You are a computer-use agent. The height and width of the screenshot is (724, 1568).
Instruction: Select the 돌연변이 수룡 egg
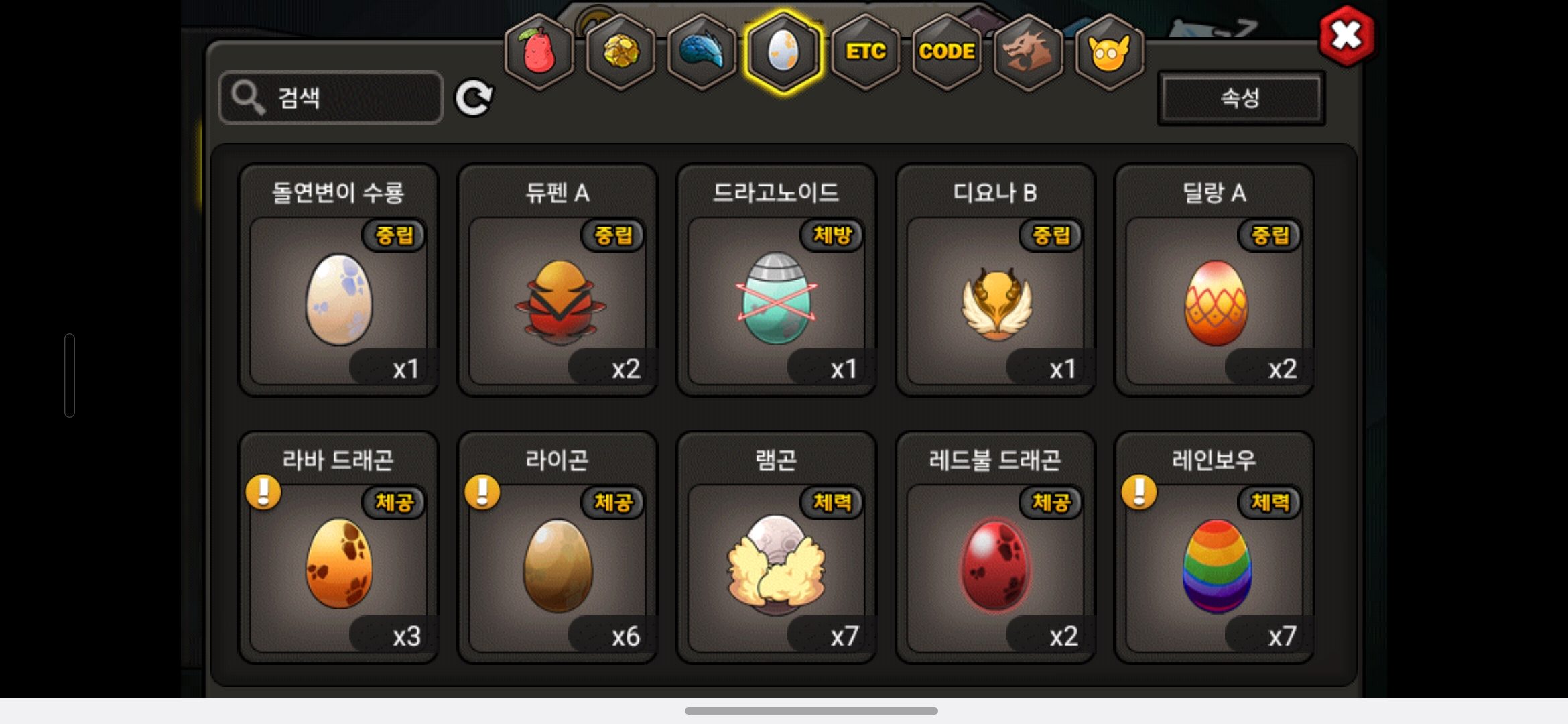(338, 280)
